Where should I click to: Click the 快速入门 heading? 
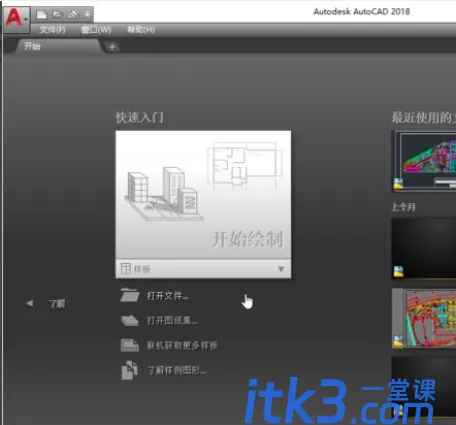pyautogui.click(x=139, y=117)
